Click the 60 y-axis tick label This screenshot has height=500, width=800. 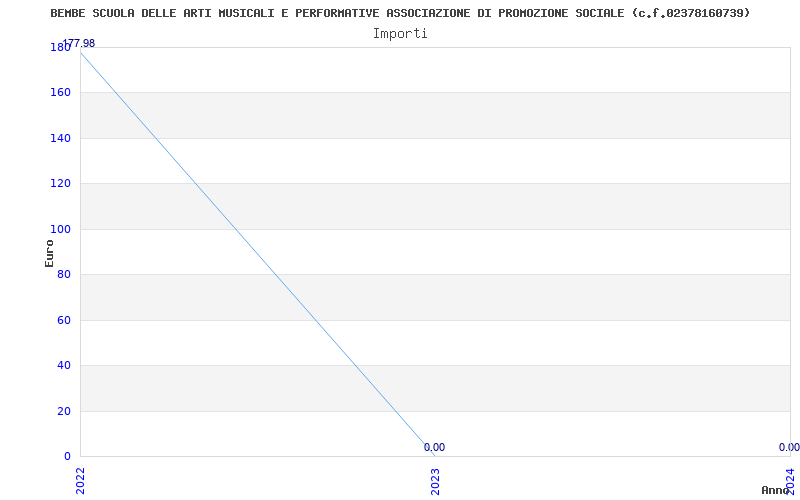click(x=64, y=320)
